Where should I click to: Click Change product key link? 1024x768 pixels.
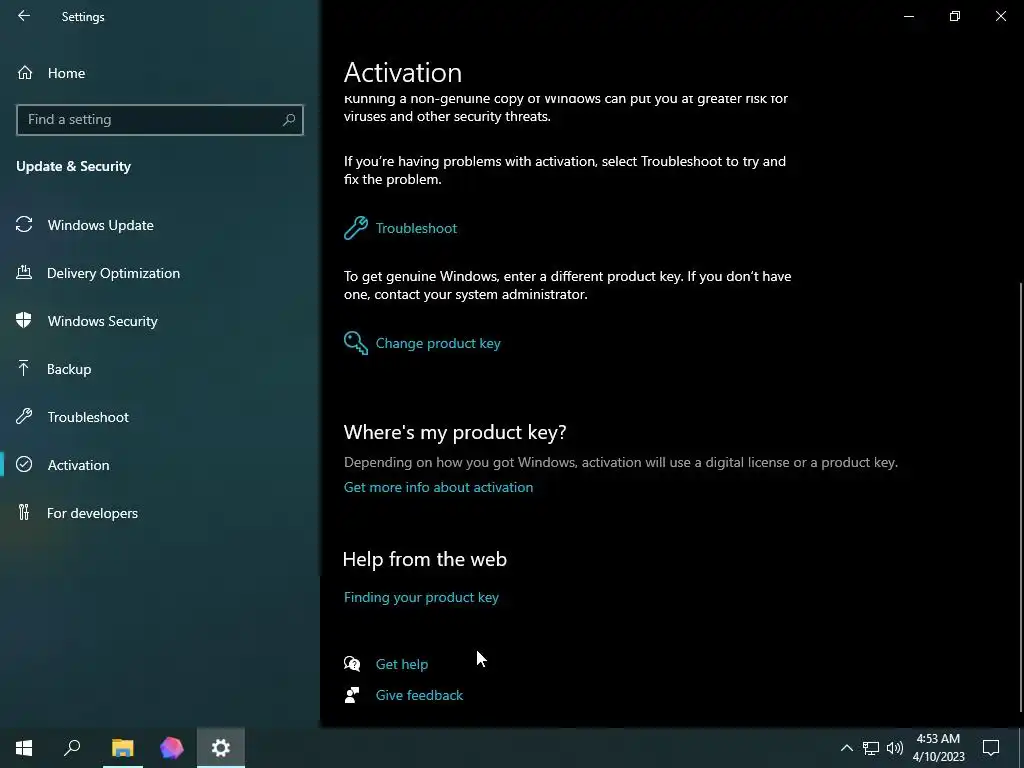[x=438, y=344]
